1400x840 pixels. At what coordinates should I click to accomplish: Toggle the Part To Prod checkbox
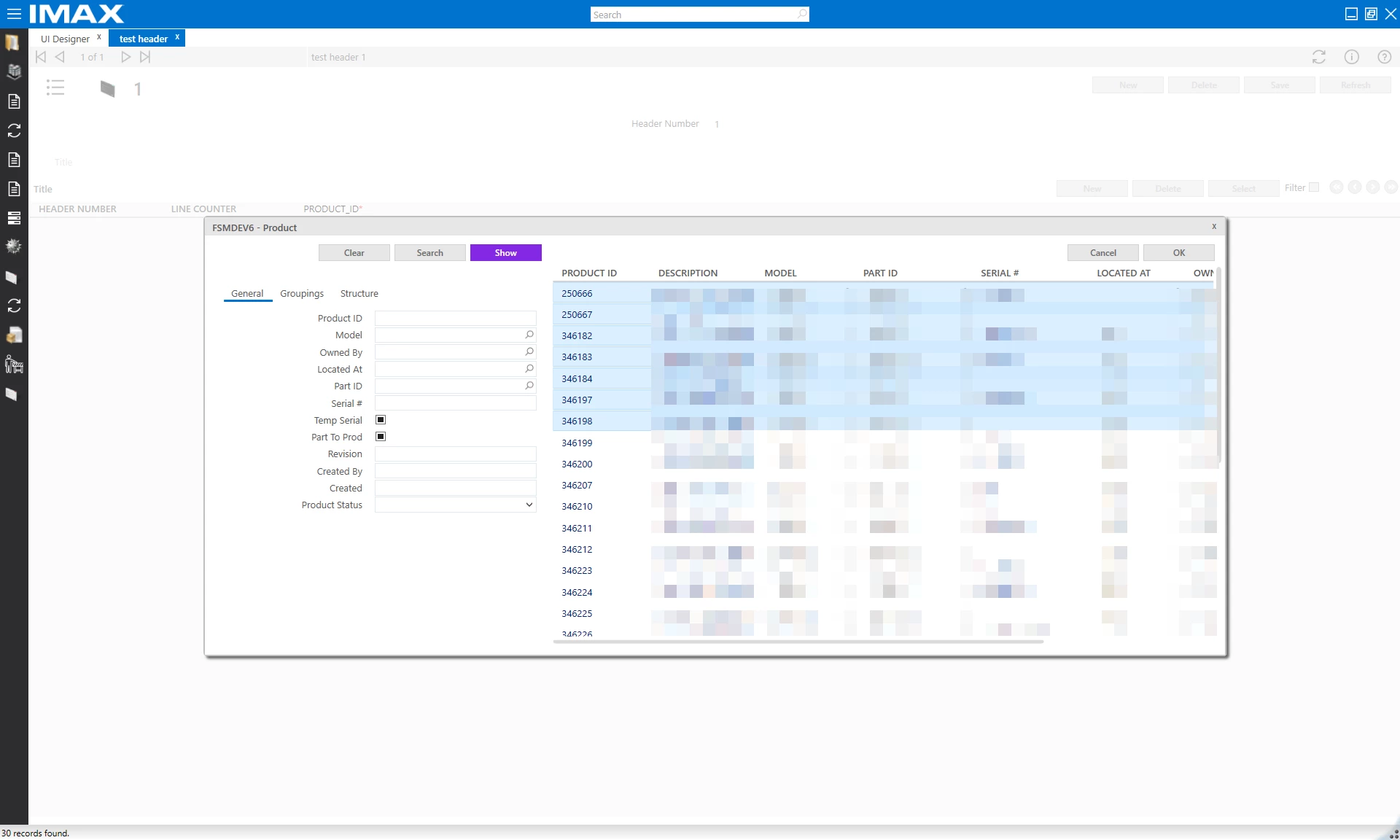pyautogui.click(x=380, y=437)
